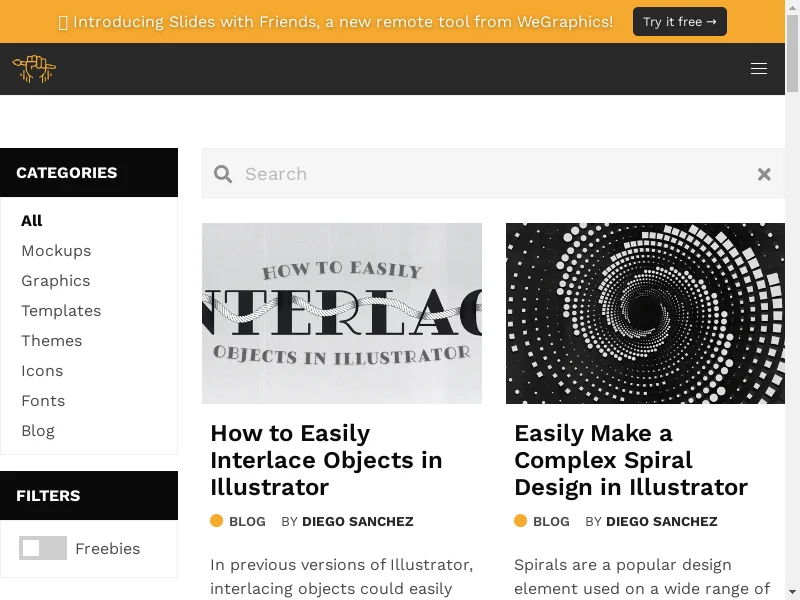
Task: Toggle the Freebies filter switch
Action: [43, 548]
